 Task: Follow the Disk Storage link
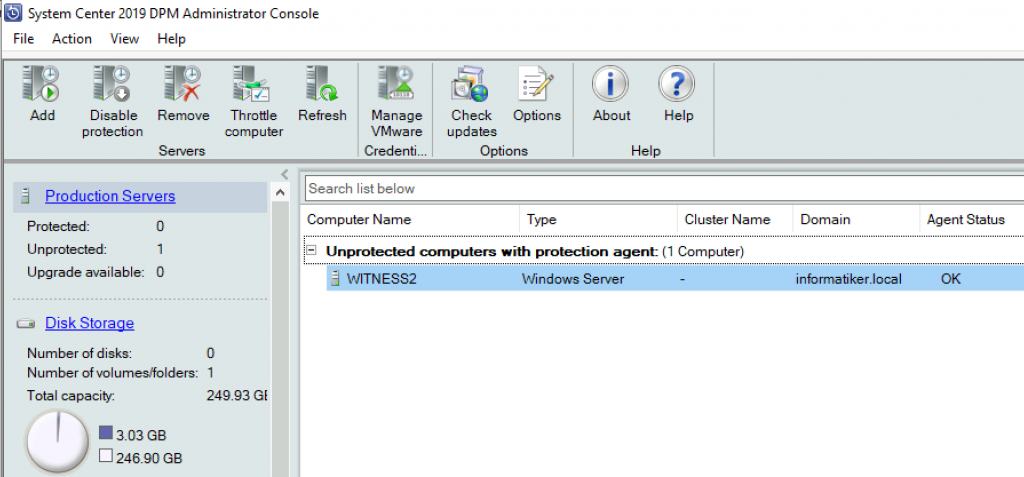[89, 323]
